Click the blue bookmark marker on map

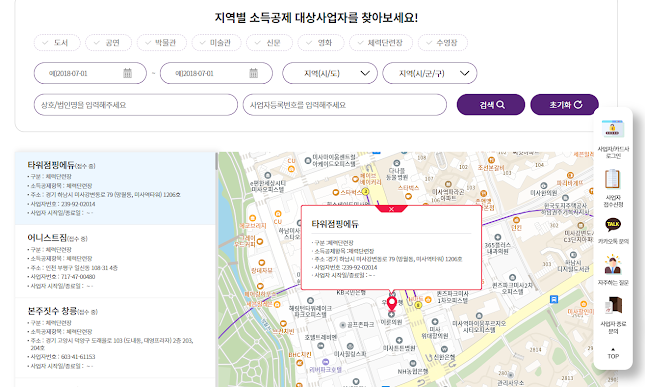pyautogui.click(x=554, y=299)
